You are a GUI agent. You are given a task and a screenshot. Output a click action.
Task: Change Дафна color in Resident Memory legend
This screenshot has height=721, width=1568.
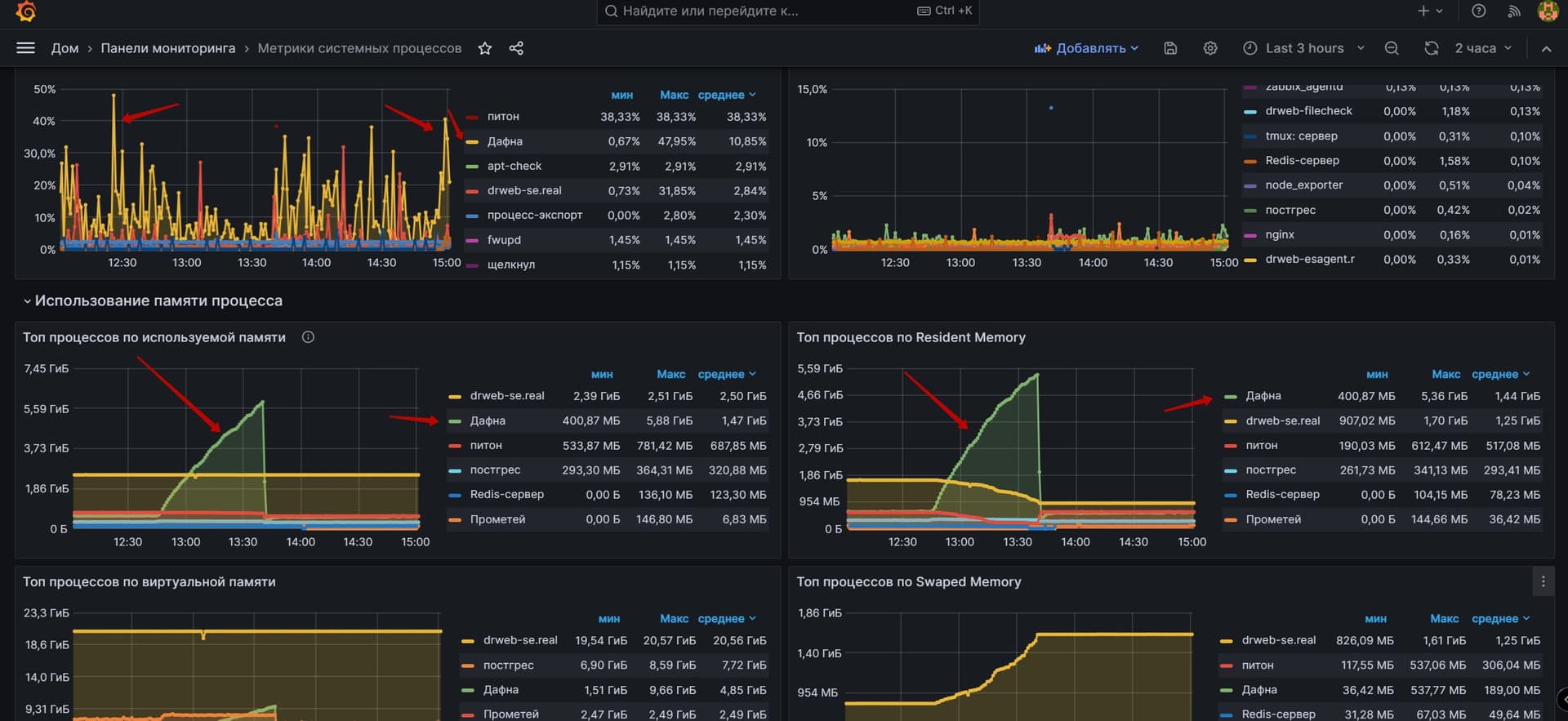click(x=1231, y=397)
